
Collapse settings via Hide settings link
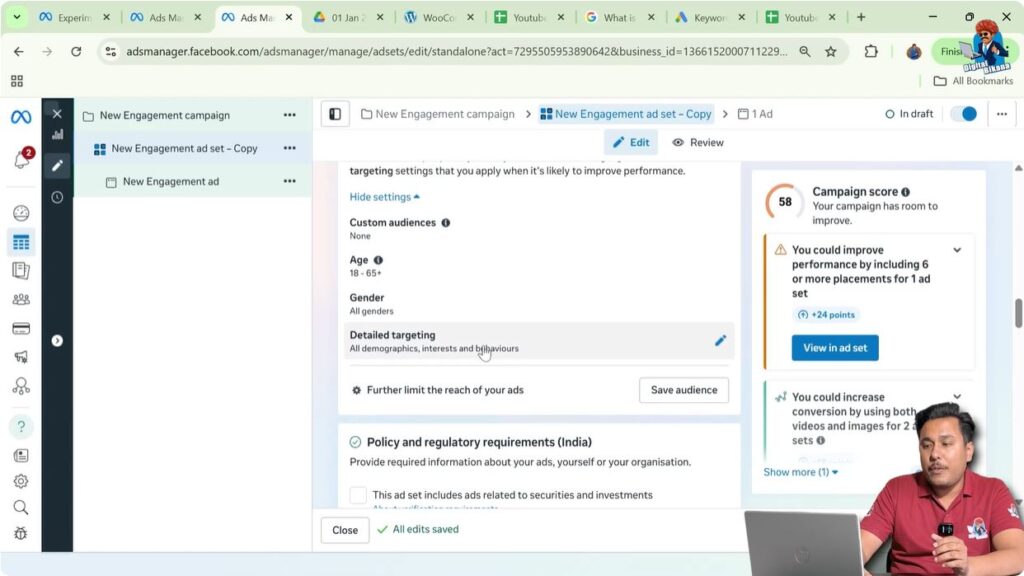pyautogui.click(x=380, y=197)
